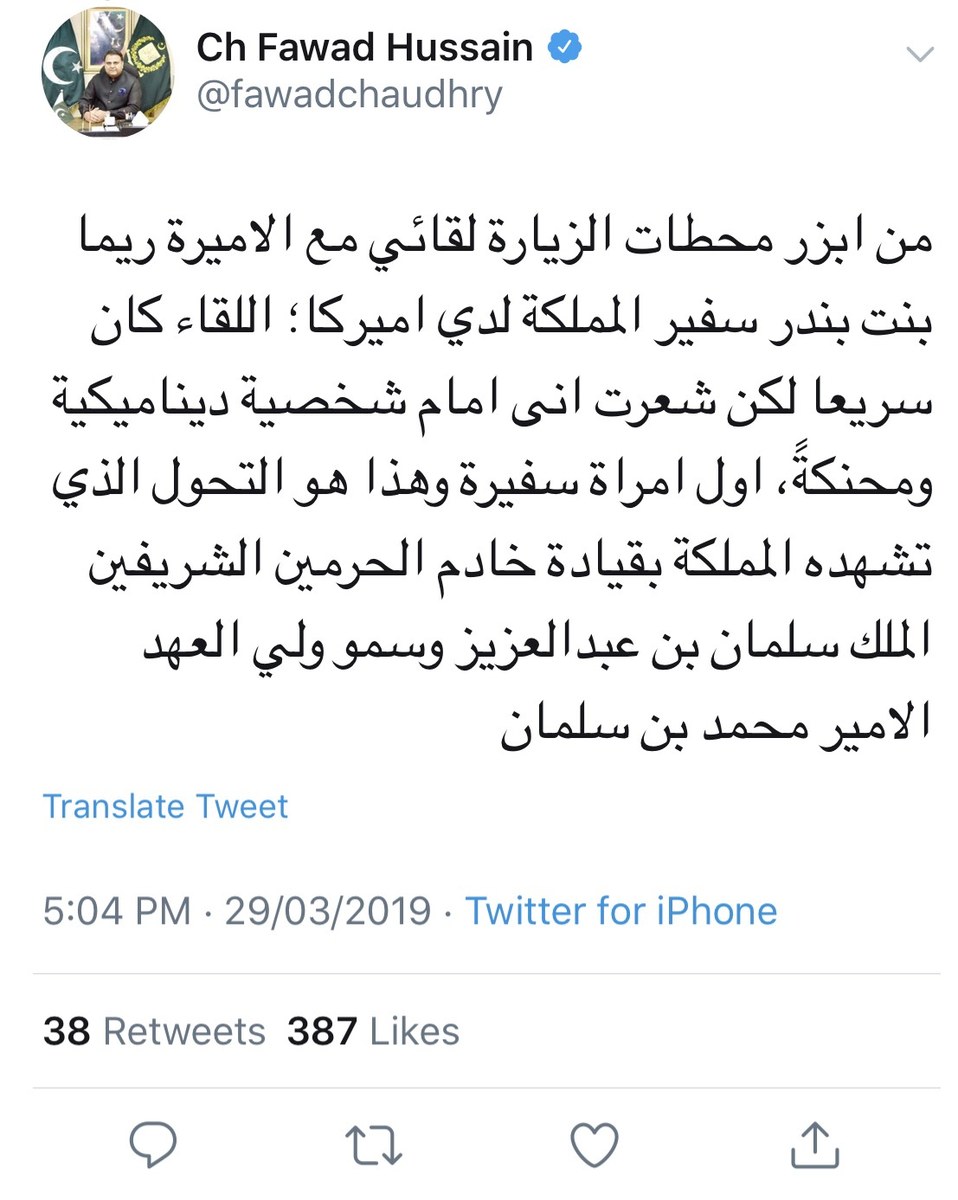Open Ch Fawad Hussain's profile picture
The height and width of the screenshot is (1200, 958).
(x=107, y=76)
